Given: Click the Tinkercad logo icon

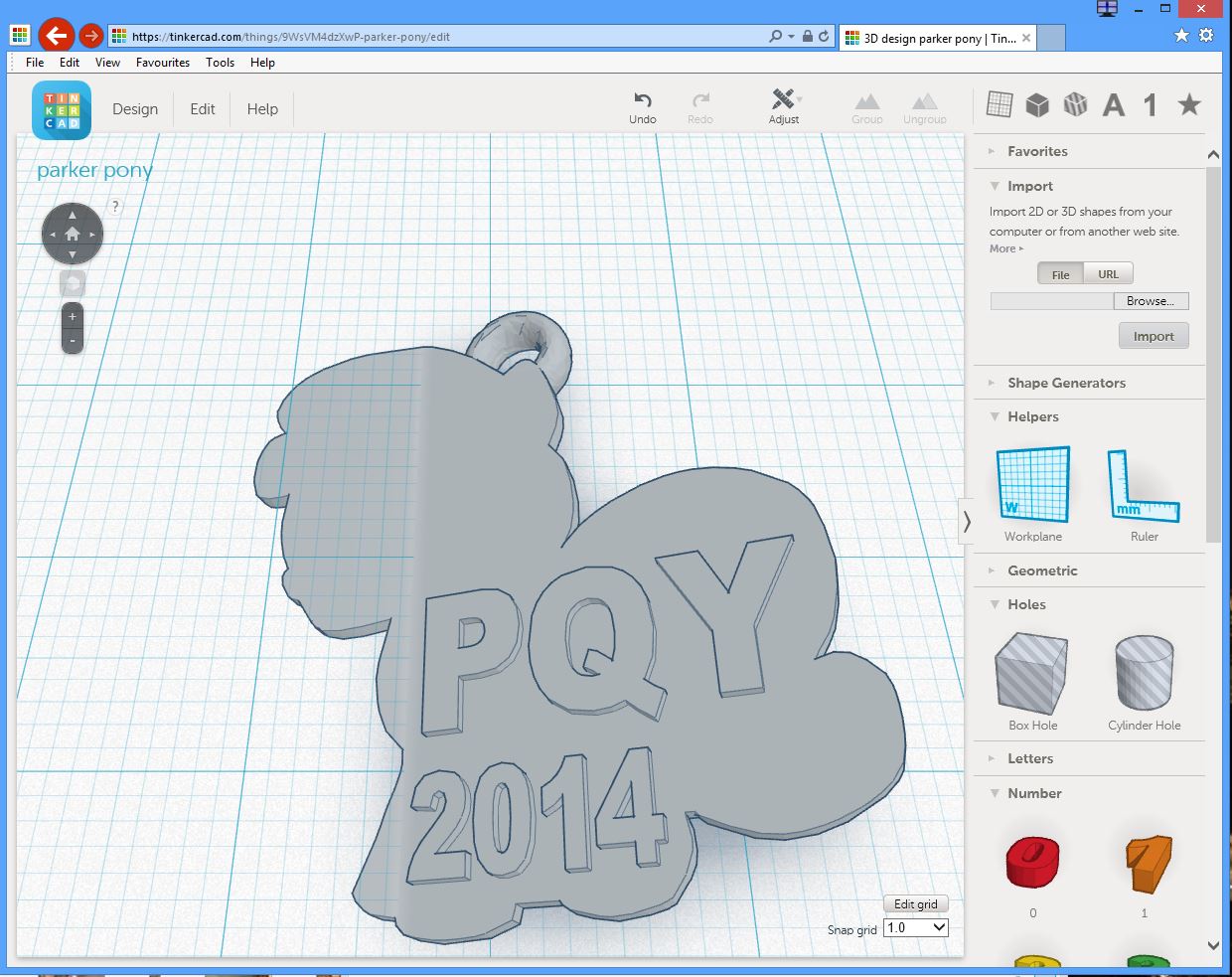Looking at the screenshot, I should tap(62, 110).
